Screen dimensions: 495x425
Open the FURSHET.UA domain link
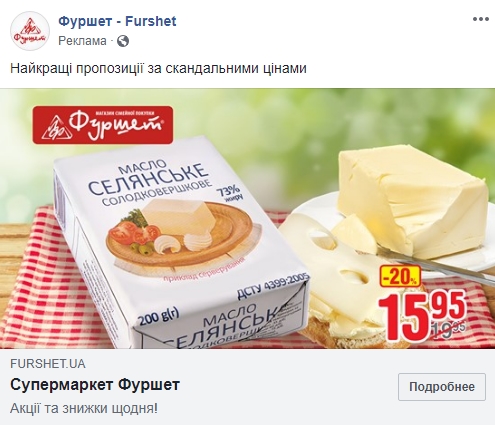pos(48,364)
